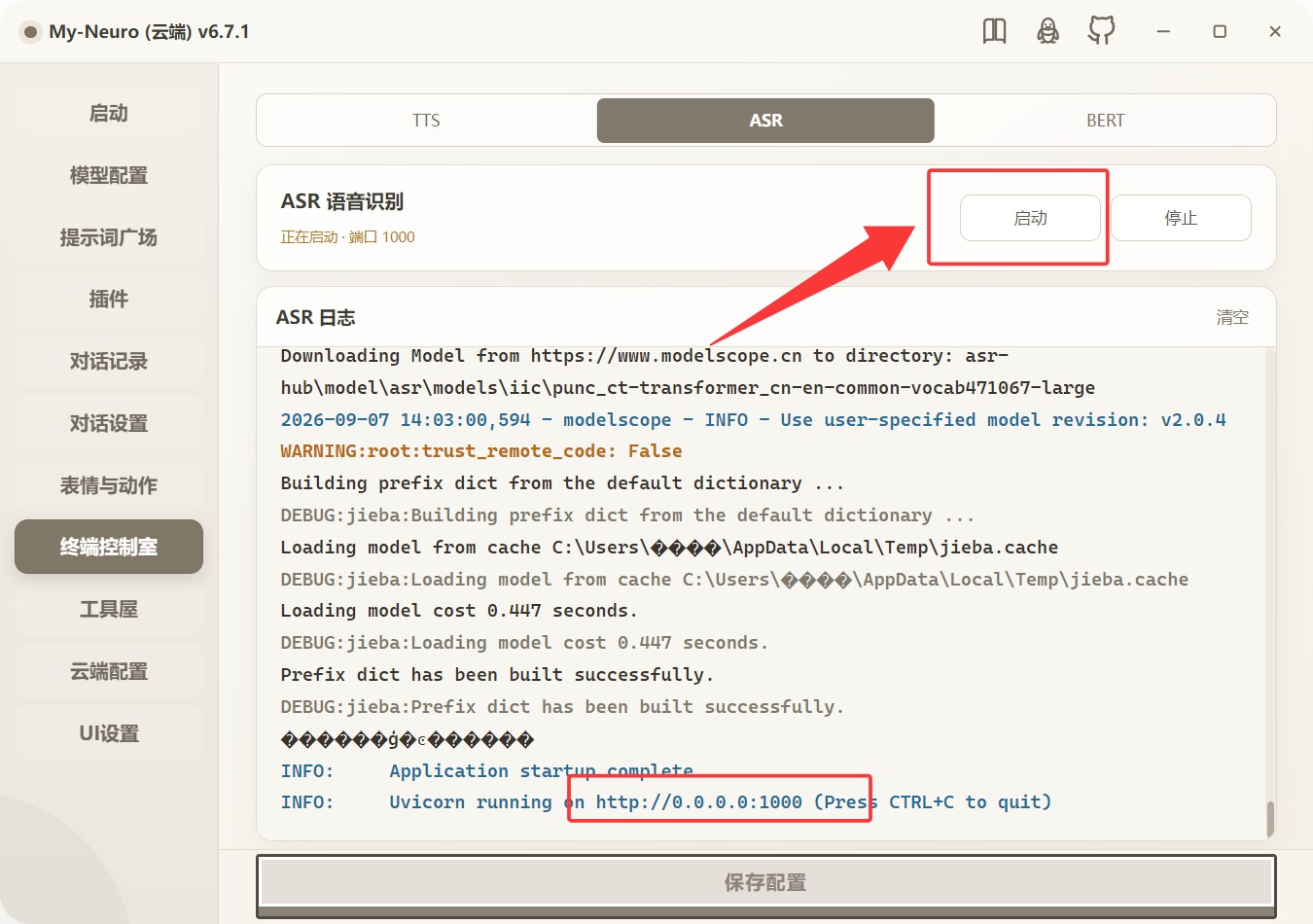Click the DEBUG:jieba:Building prefix dict log line
This screenshot has height=924, width=1313.
[627, 515]
